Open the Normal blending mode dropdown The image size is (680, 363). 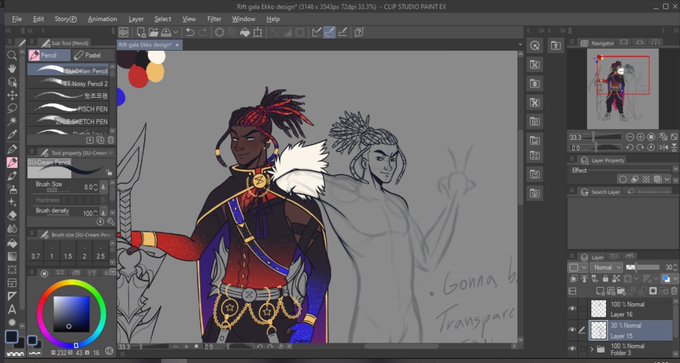tap(606, 267)
